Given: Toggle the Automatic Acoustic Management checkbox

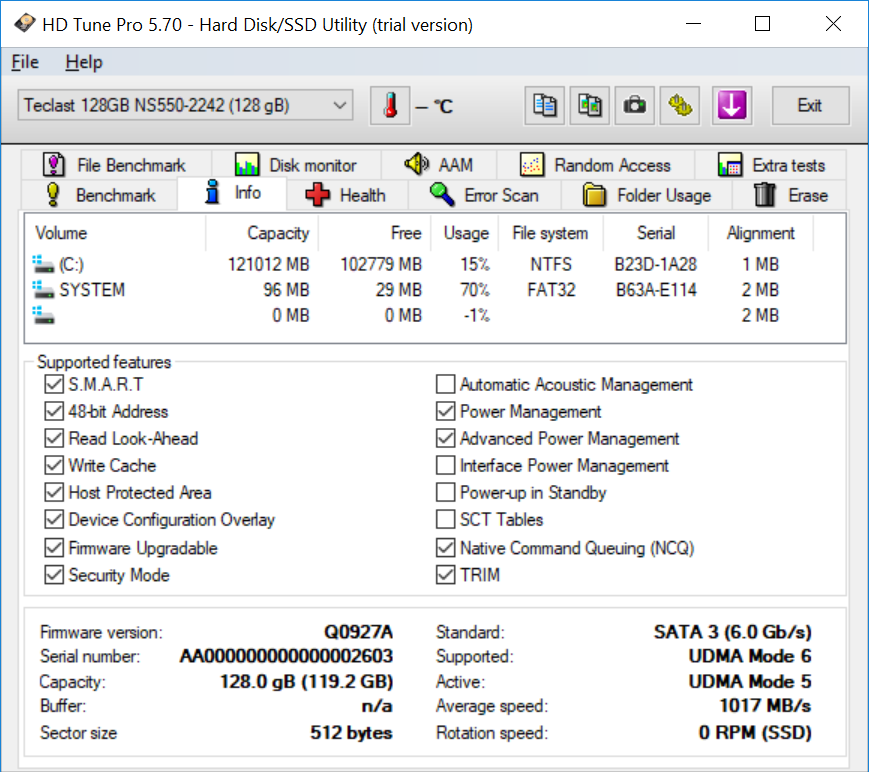Looking at the screenshot, I should point(446,384).
